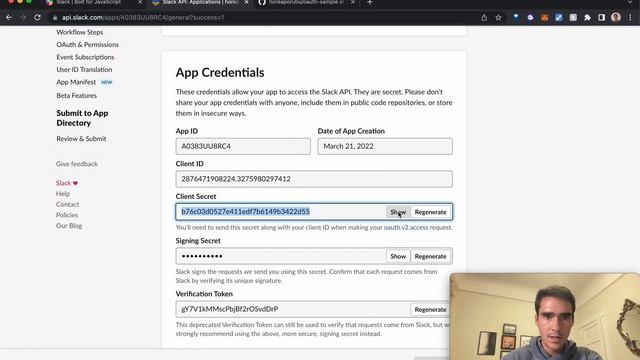Go back with browser back arrow
Viewport: 640px width, 360px height.
tap(9, 18)
